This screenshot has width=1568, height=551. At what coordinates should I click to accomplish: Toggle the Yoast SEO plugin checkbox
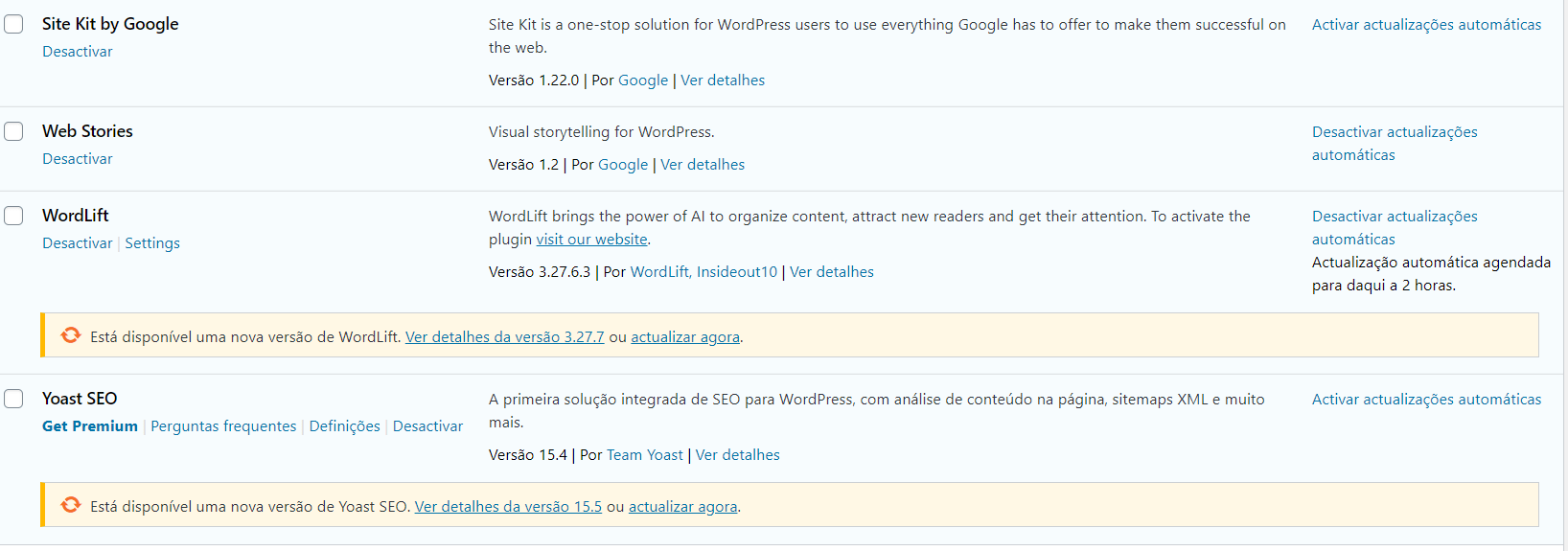[13, 399]
